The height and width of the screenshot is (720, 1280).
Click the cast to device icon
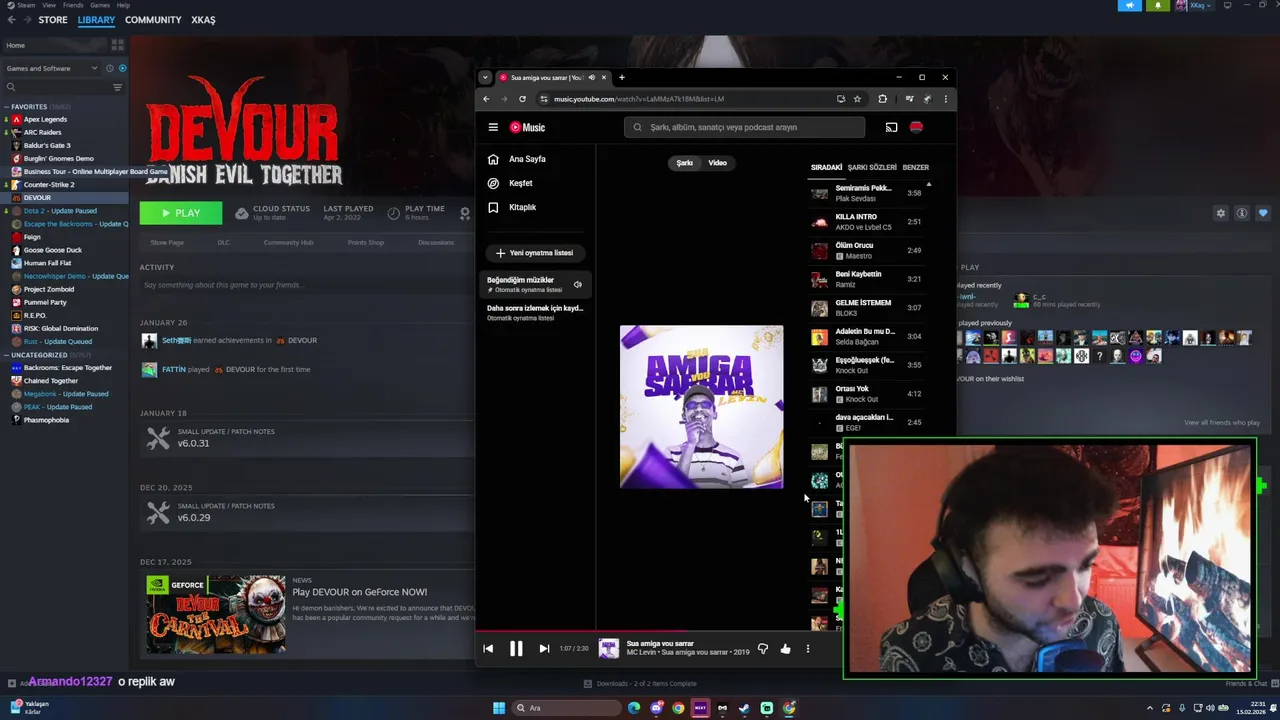tap(891, 127)
